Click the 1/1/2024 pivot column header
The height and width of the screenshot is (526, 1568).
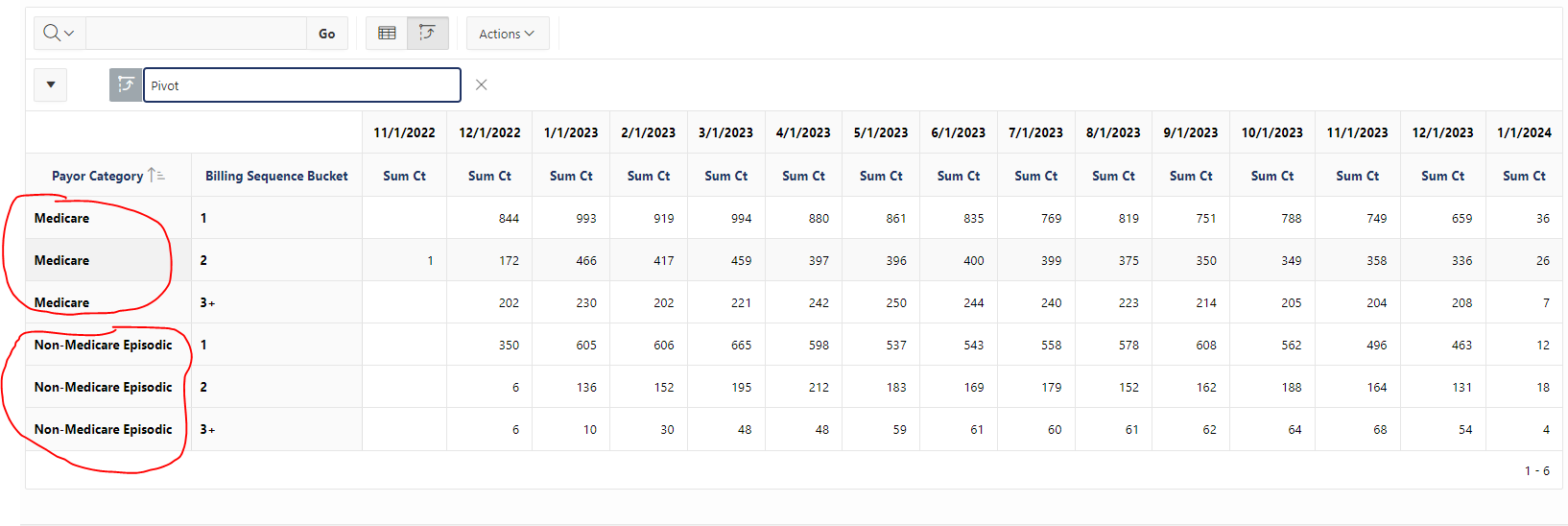(x=1524, y=132)
